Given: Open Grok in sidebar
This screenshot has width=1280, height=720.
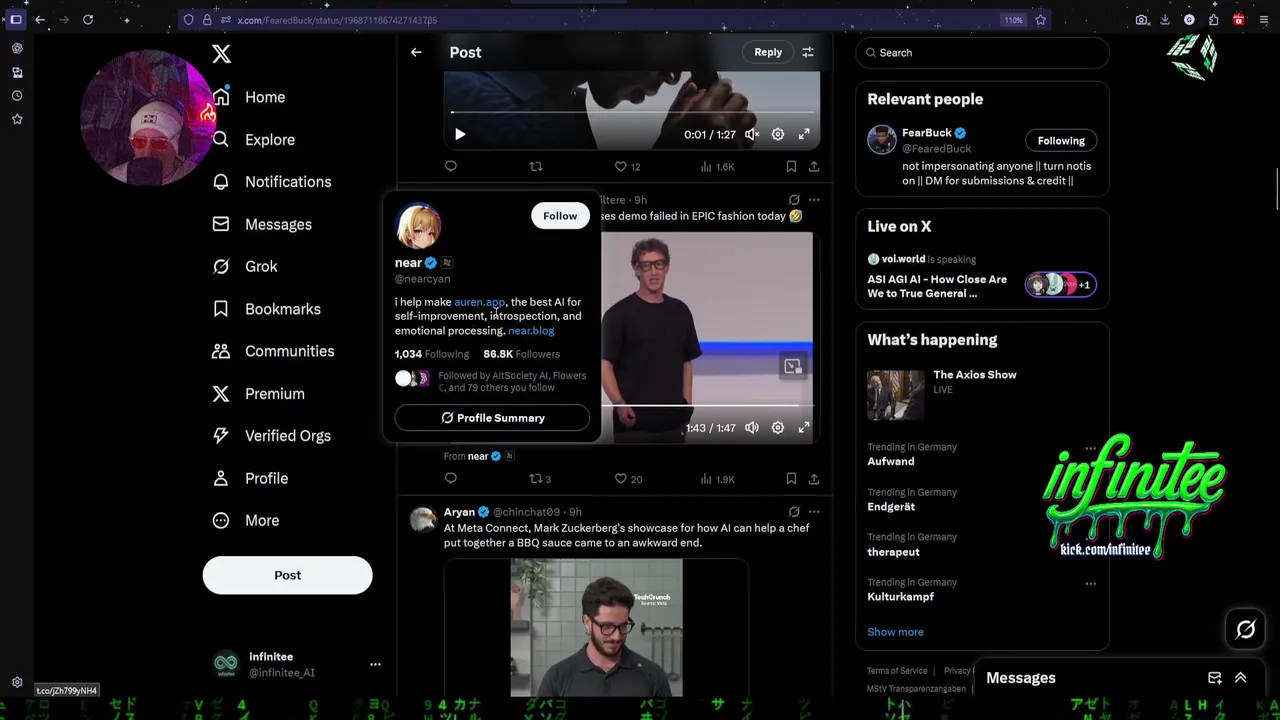Looking at the screenshot, I should point(245,266).
